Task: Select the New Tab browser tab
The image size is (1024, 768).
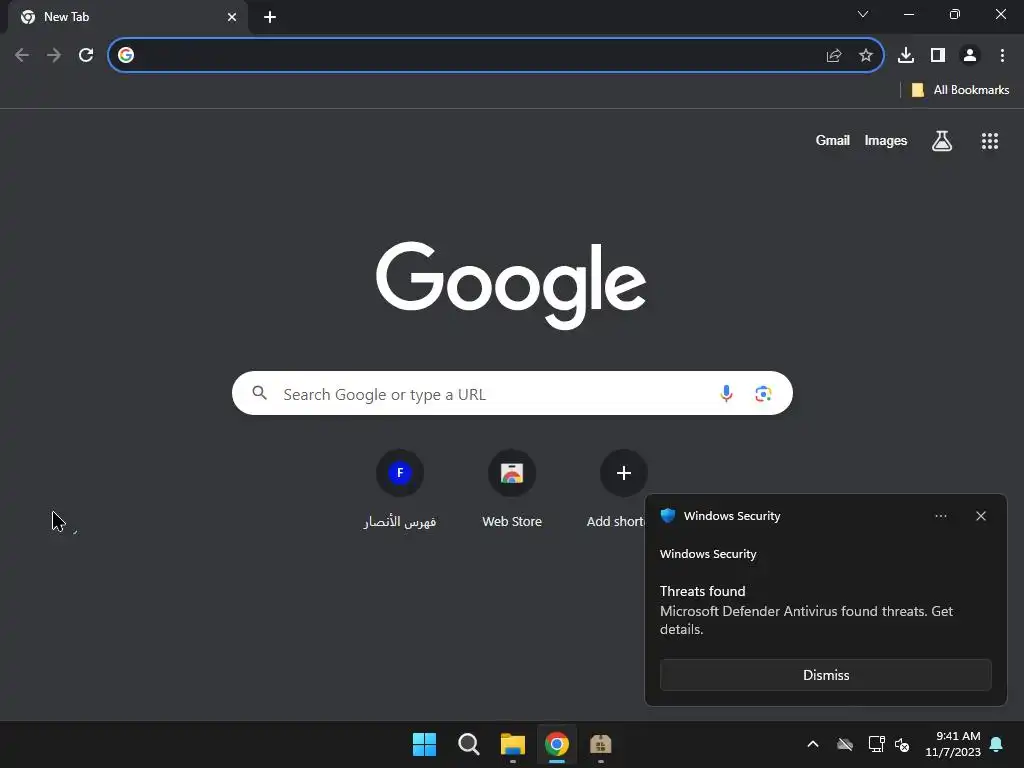Action: pos(128,17)
